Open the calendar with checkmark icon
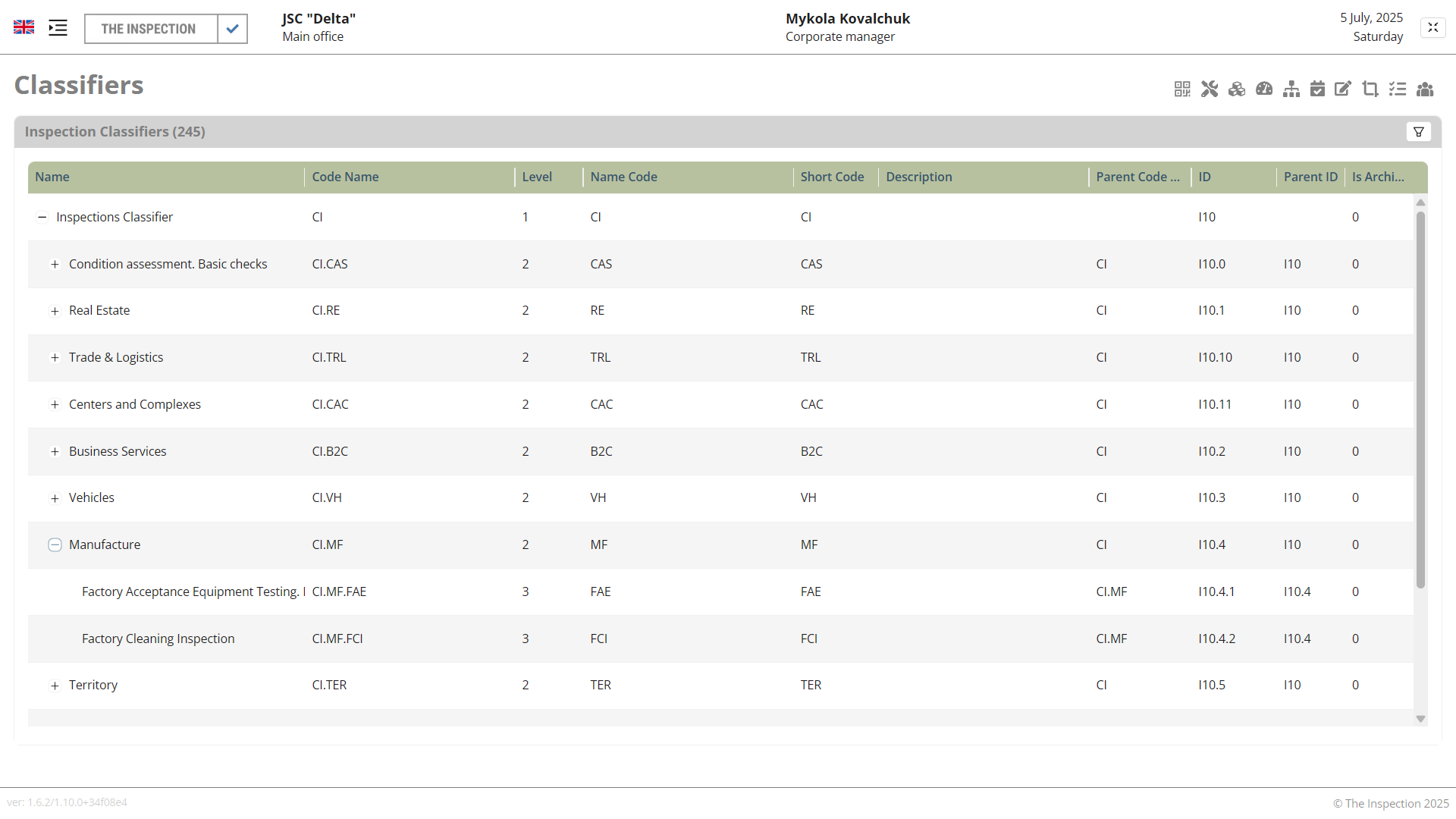This screenshot has width=1456, height=819. tap(1319, 89)
